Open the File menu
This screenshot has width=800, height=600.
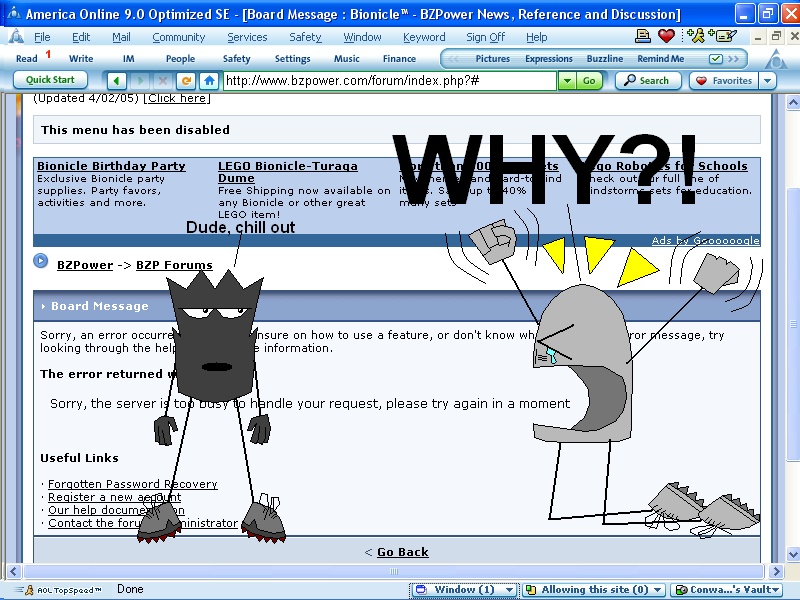(x=42, y=37)
